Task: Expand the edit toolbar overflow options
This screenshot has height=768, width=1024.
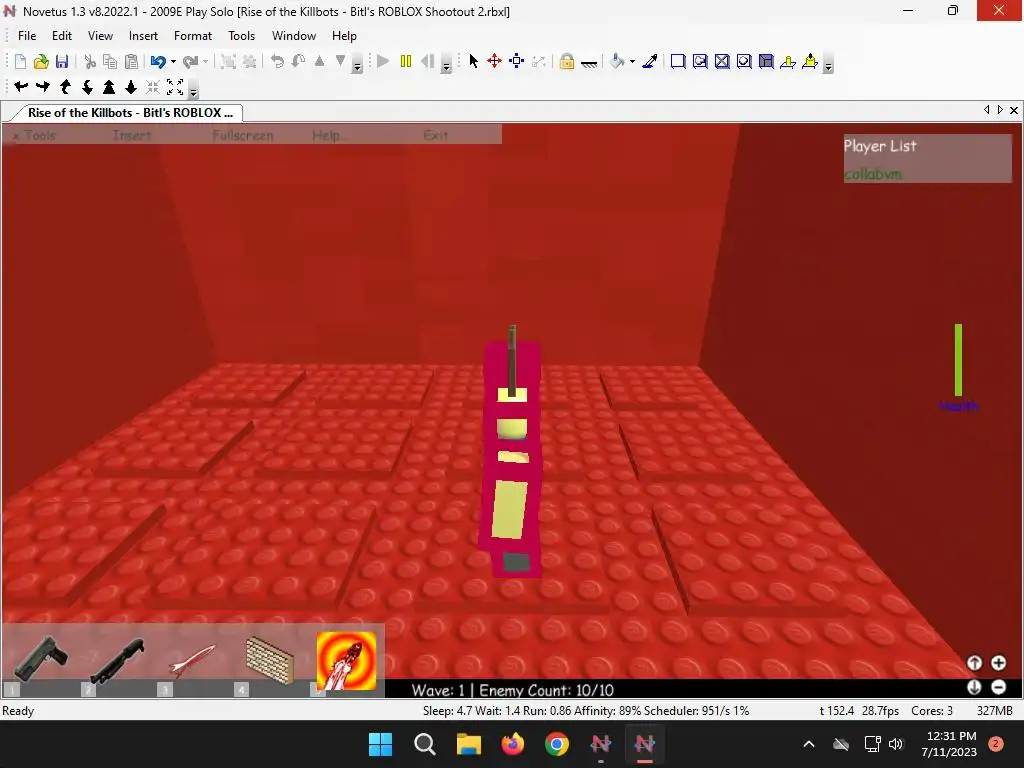Action: 357,64
